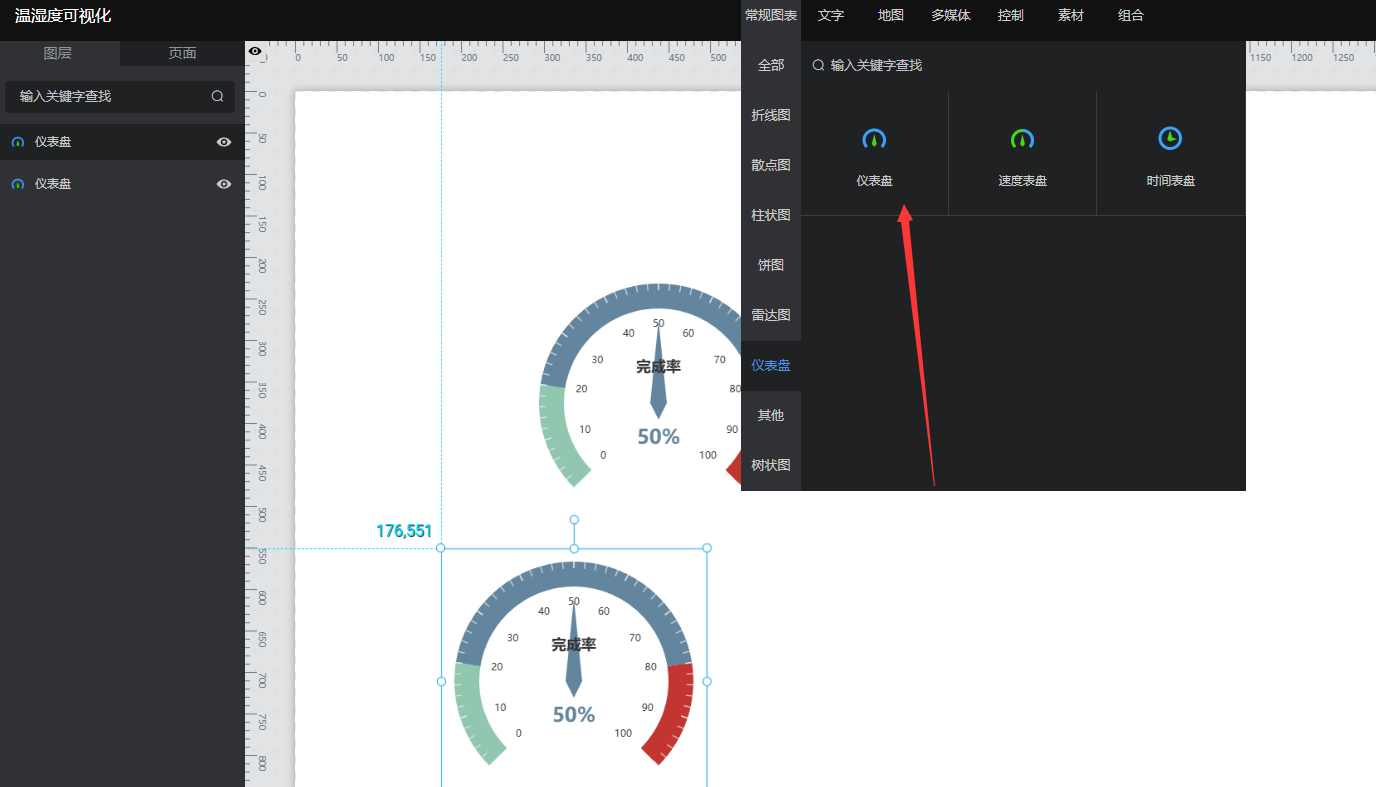Click the search magnifier in layer panel
Viewport: 1376px width, 787px height.
click(217, 97)
